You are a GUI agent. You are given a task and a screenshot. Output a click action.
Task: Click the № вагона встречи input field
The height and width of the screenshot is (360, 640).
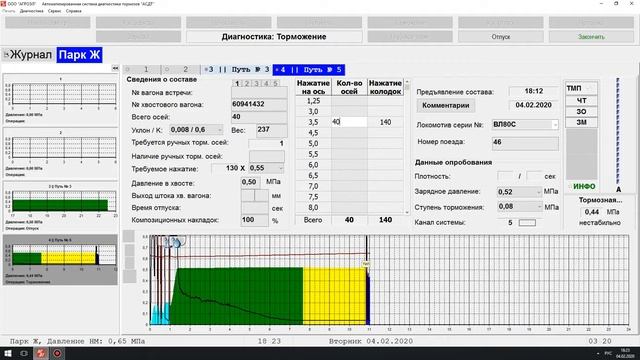(259, 93)
